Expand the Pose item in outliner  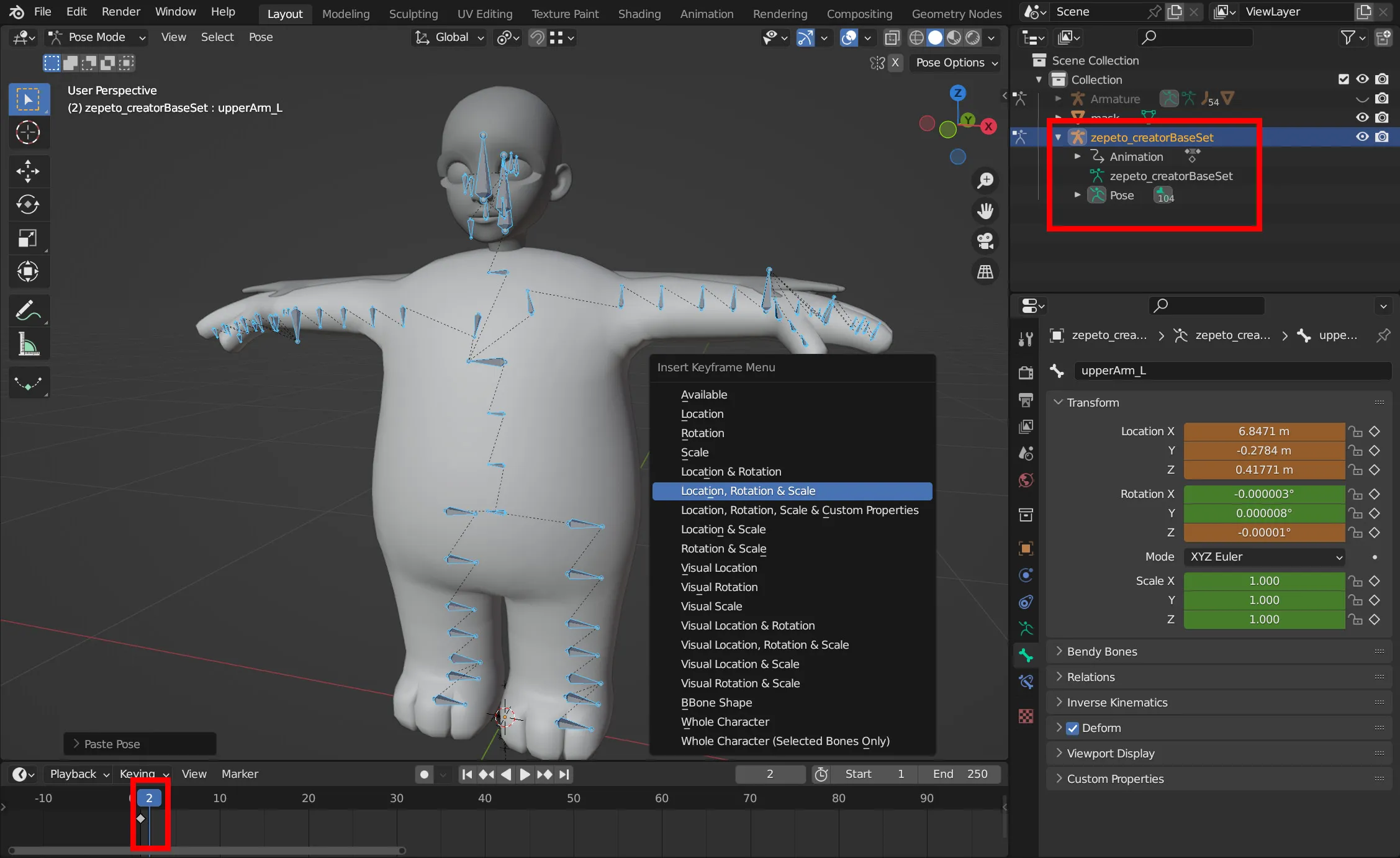(1078, 196)
